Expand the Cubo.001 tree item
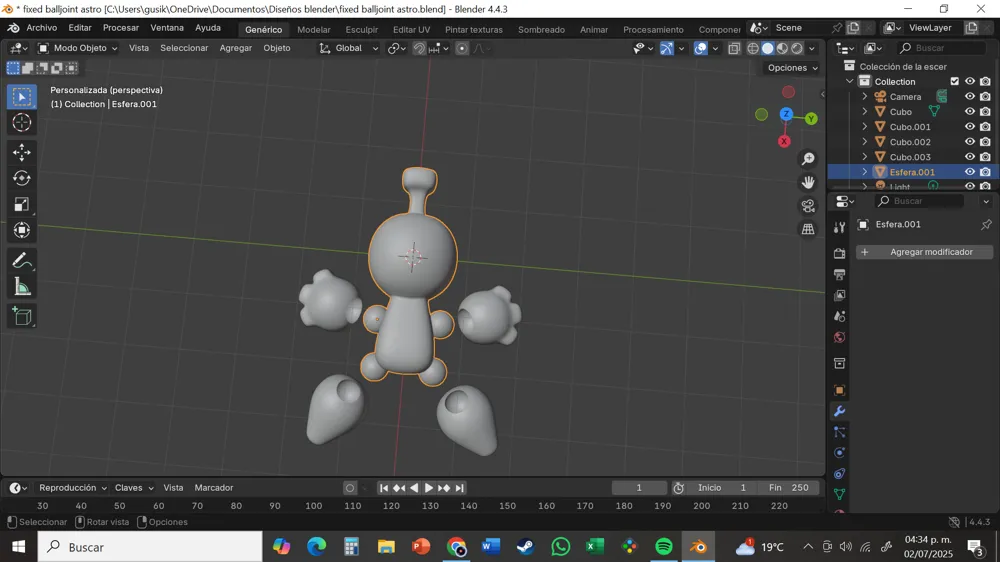 [x=865, y=126]
